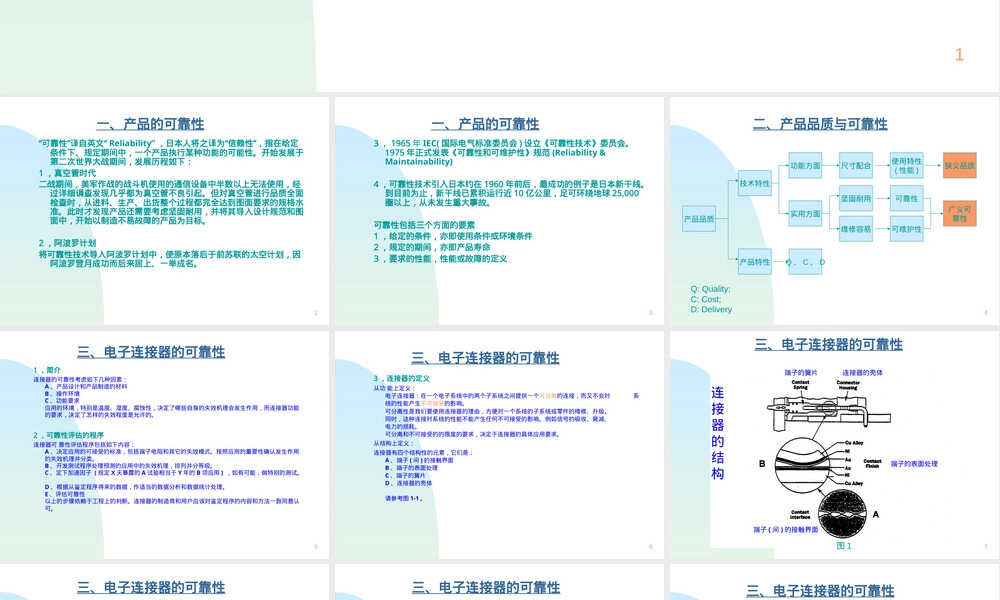Screen dimensions: 1000x600
Task: Click the heading 2,阿波罗计划
Action: click(67, 243)
